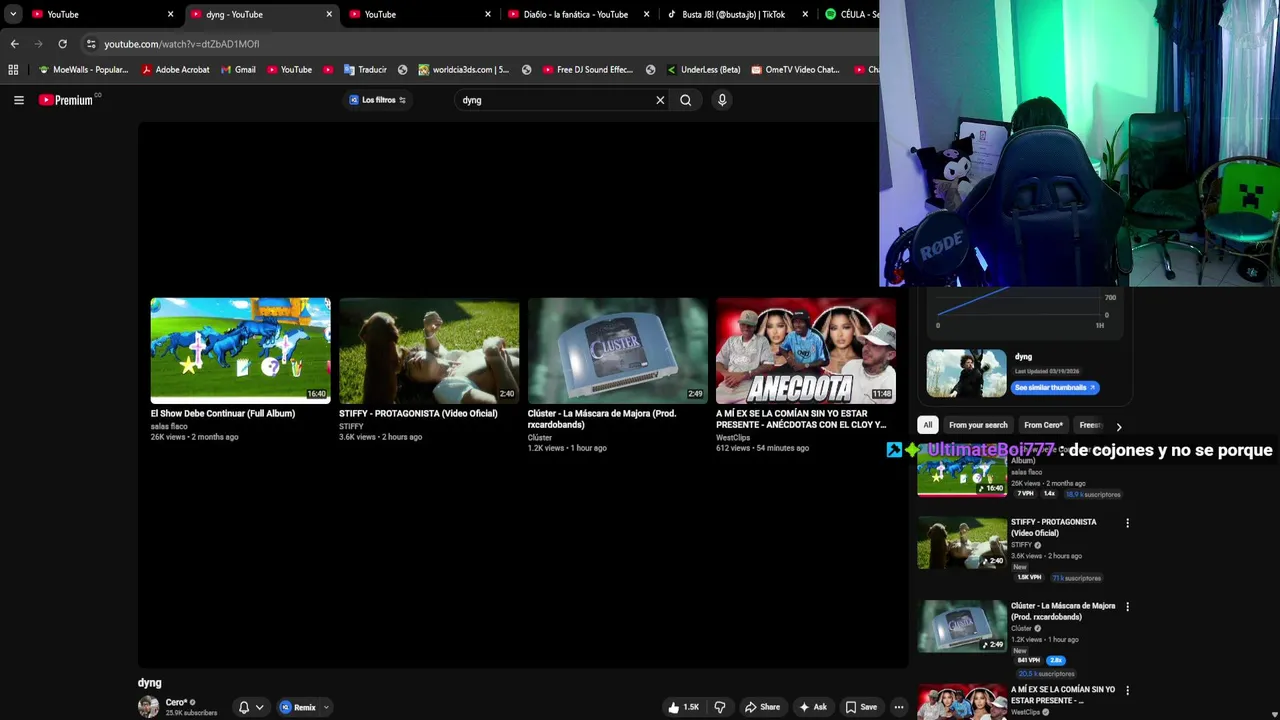
Task: Open the dyng thumbnail in stats panel
Action: click(966, 373)
